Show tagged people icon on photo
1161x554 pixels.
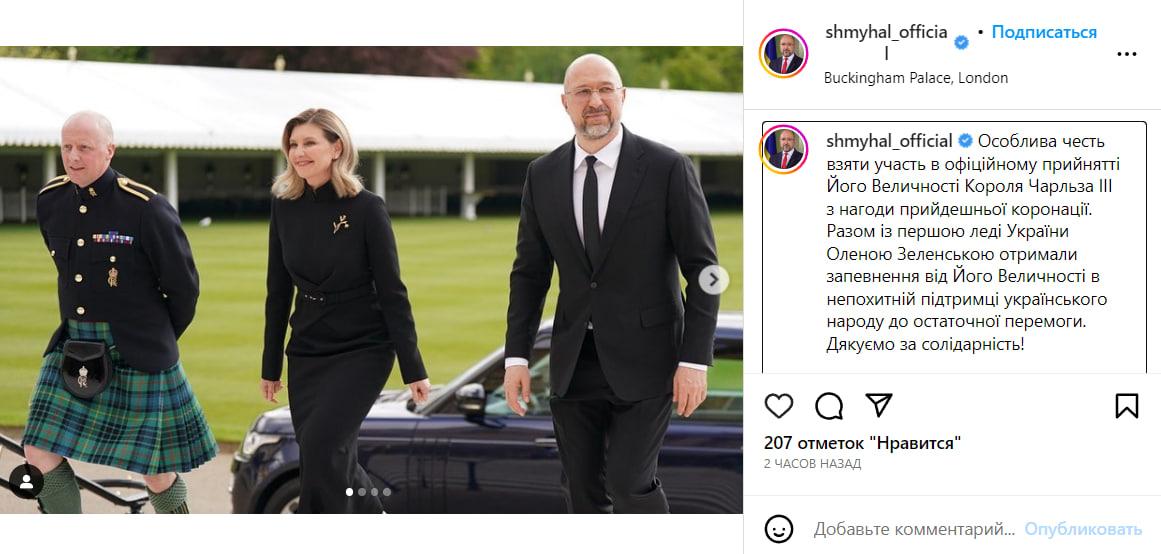[26, 481]
